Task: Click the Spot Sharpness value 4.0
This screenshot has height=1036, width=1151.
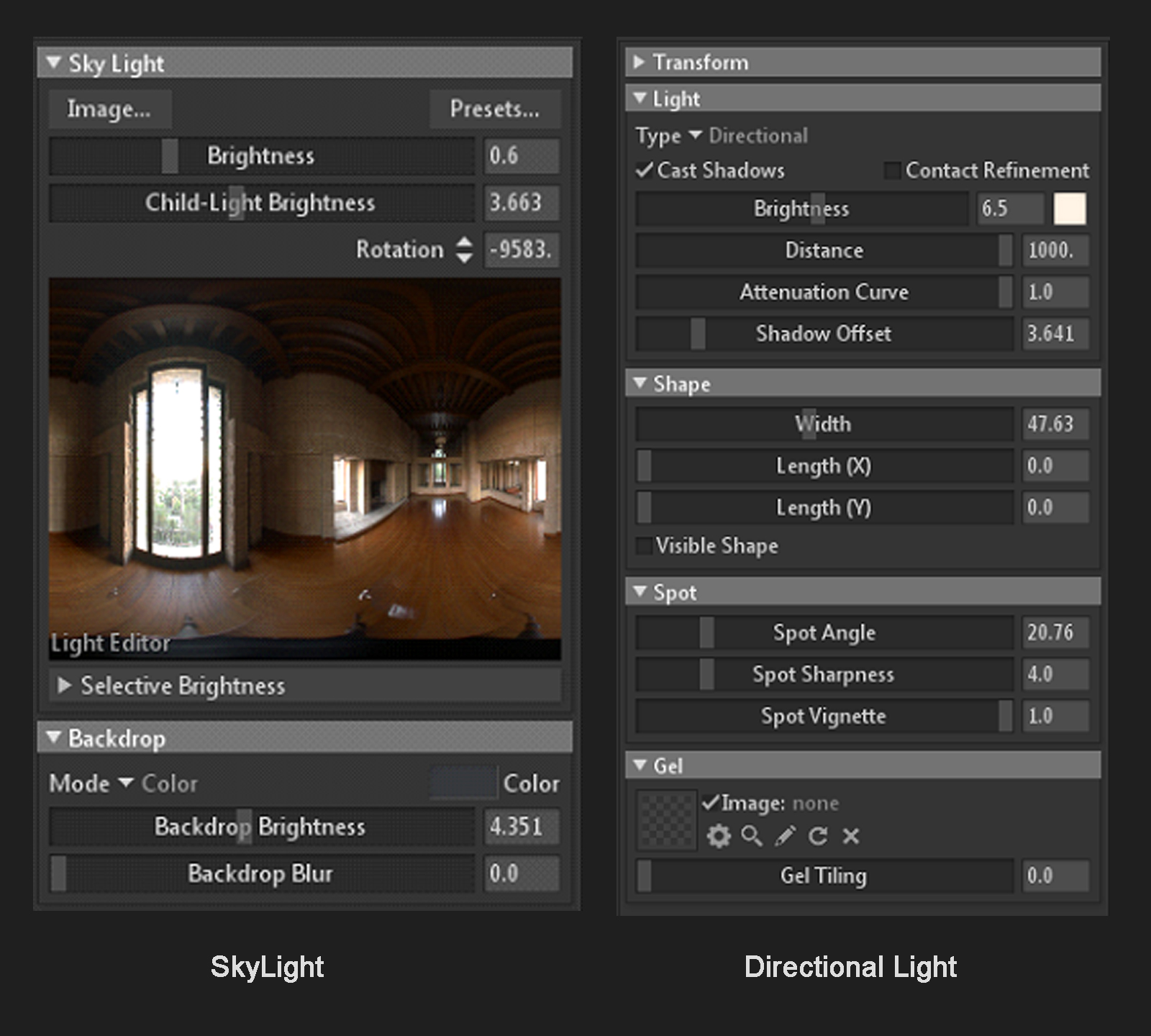Action: (x=1055, y=674)
